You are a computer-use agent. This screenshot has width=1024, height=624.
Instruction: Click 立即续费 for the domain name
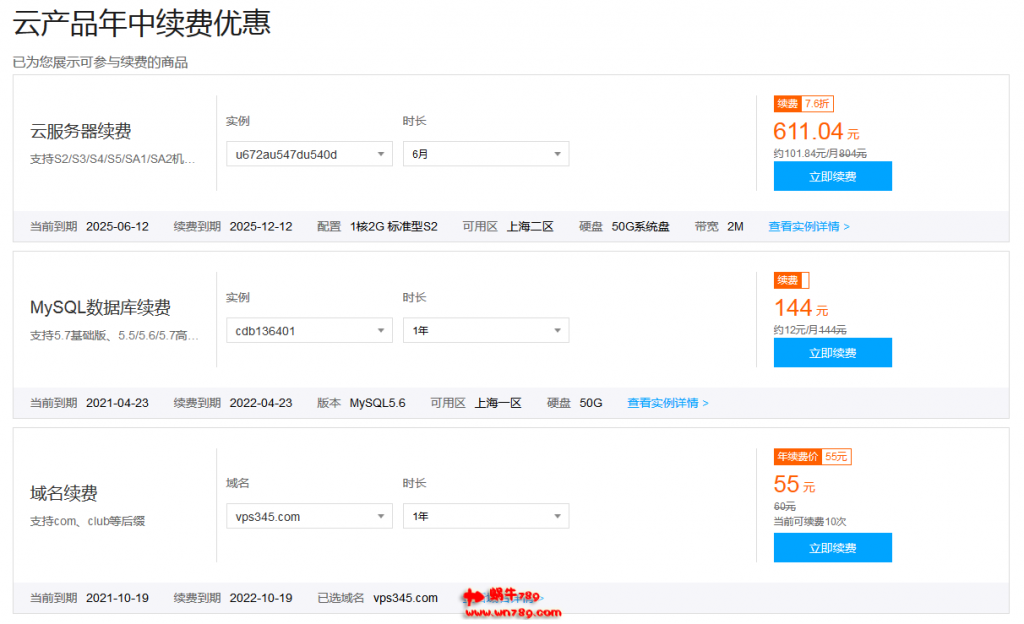point(832,548)
